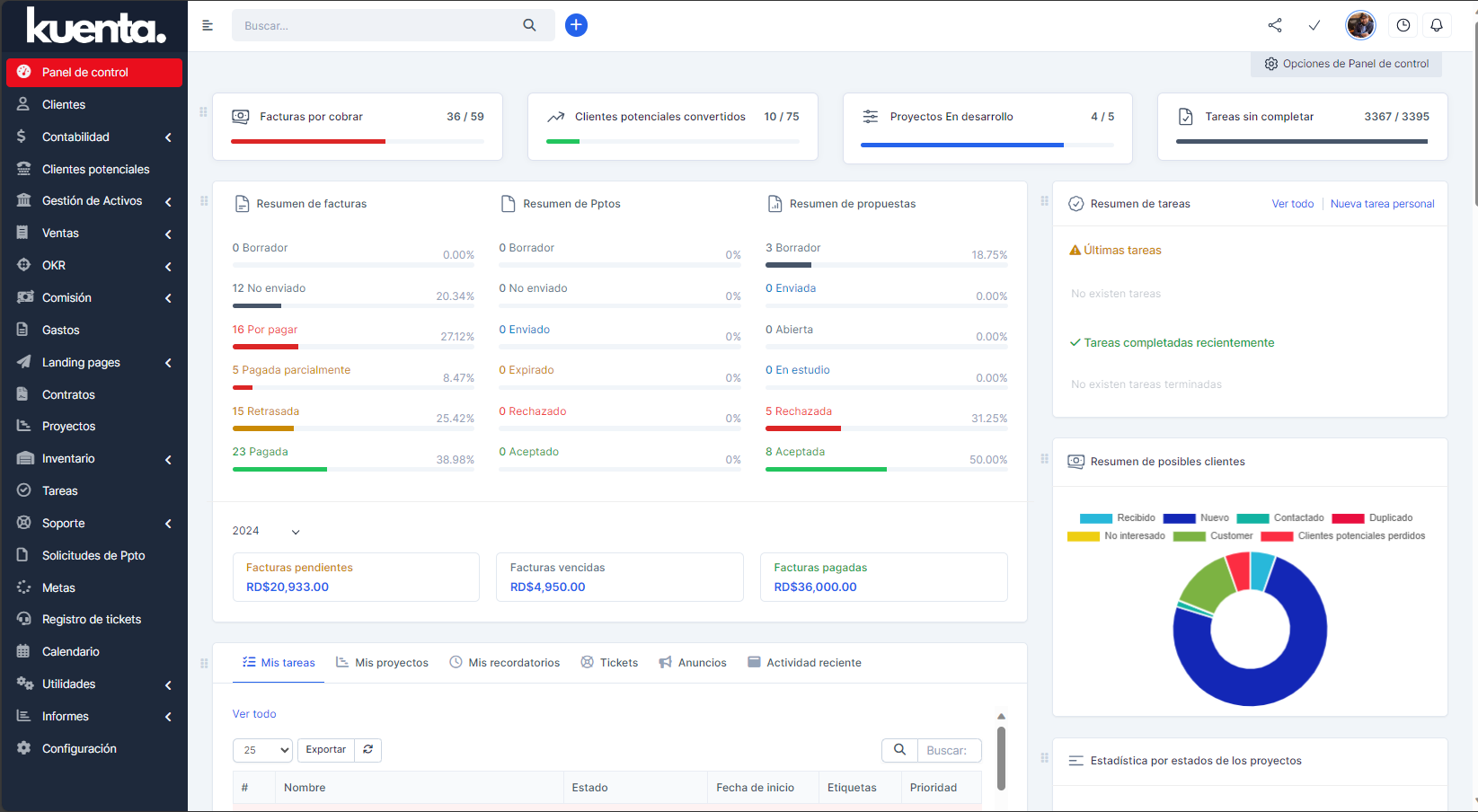1478x812 pixels.
Task: Open Clientes potenciales in the sidebar
Action: click(x=95, y=169)
